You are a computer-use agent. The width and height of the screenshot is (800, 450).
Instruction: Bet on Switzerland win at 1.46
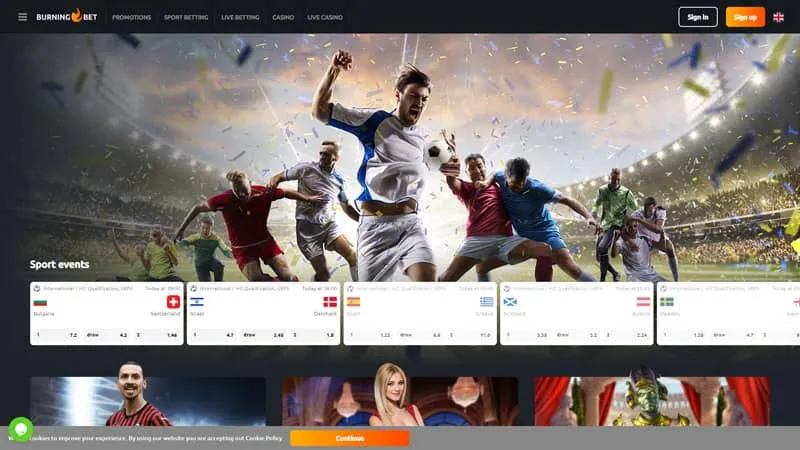pyautogui.click(x=156, y=335)
